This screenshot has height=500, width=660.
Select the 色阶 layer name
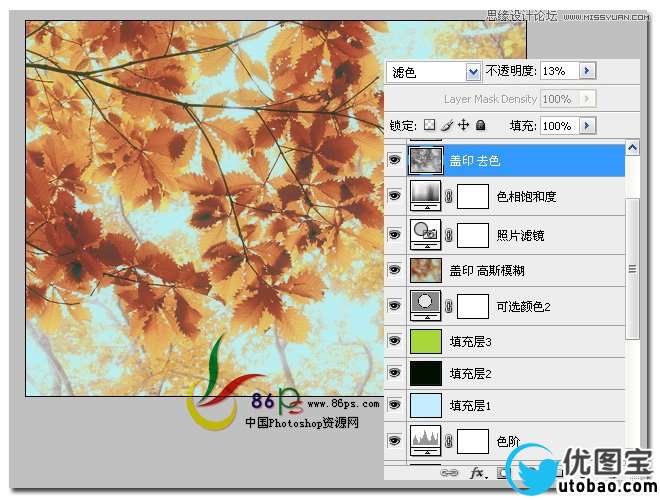coord(508,441)
